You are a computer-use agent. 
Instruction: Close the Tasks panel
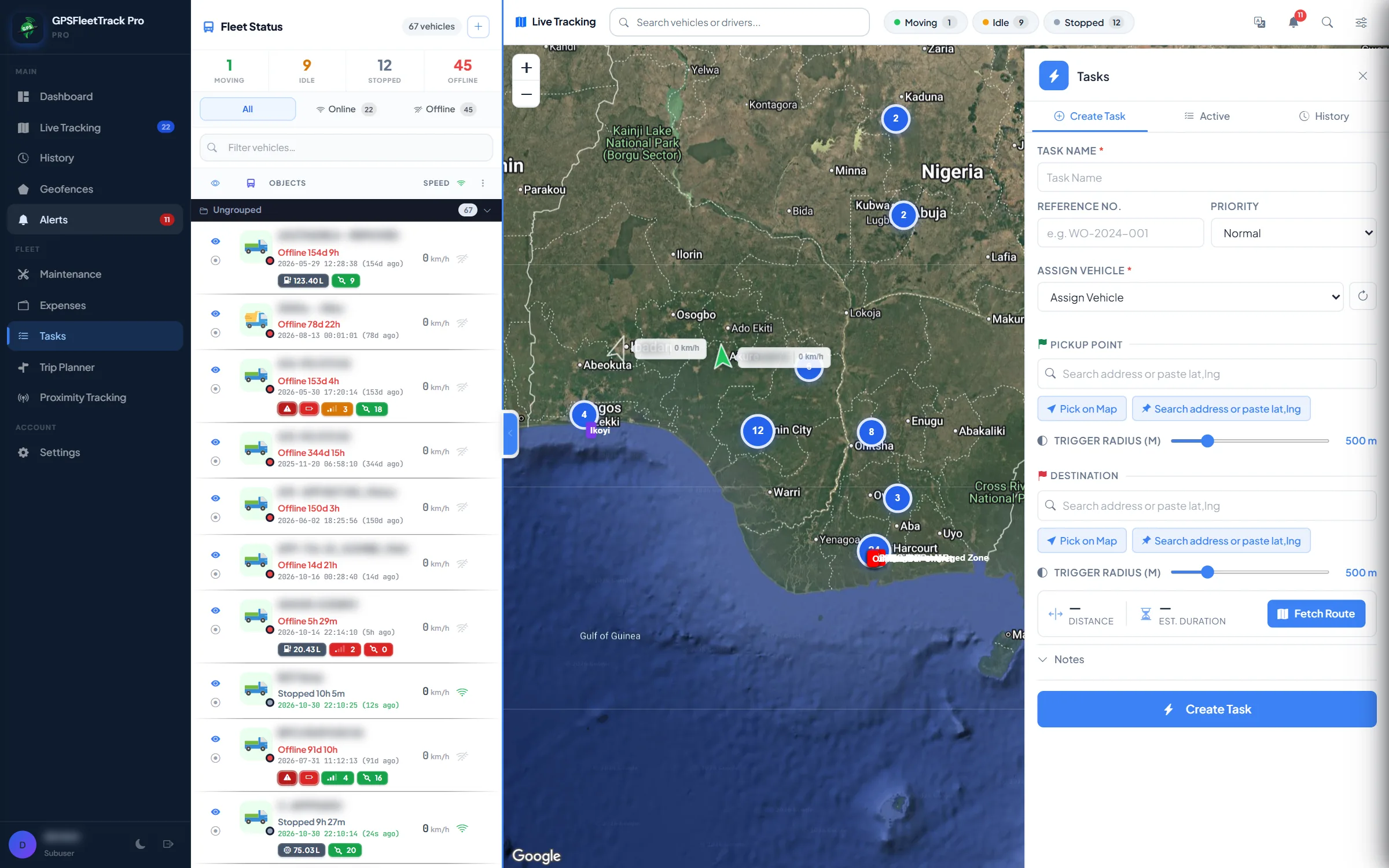(x=1363, y=76)
